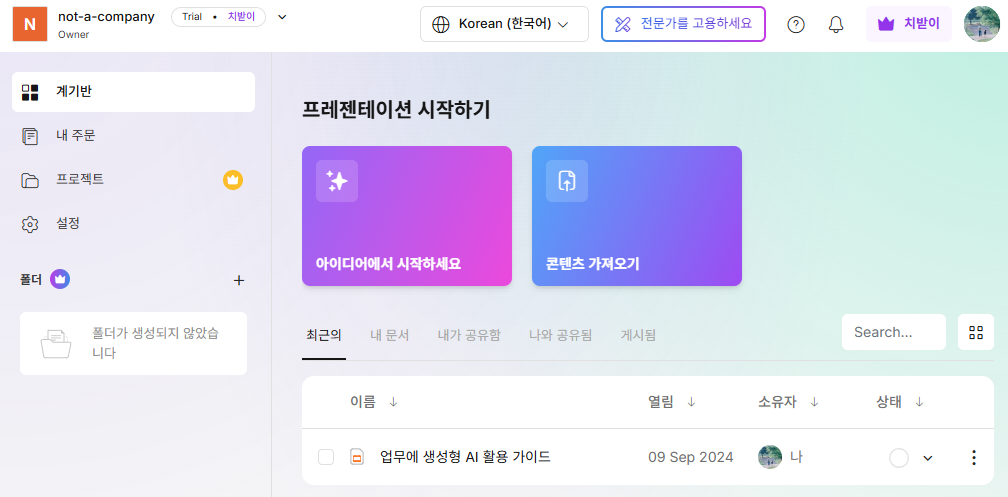This screenshot has height=497, width=1008.
Task: Click the user profile avatar
Action: [x=981, y=24]
